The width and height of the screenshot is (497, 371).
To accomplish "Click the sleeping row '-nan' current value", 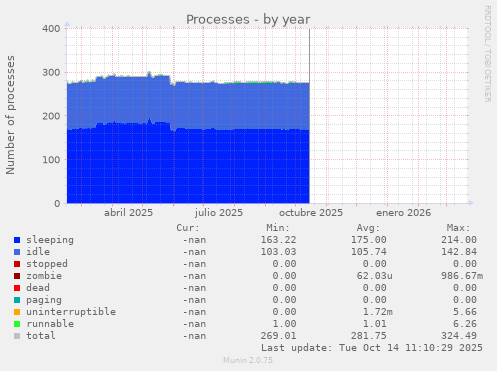I will 194,240.
